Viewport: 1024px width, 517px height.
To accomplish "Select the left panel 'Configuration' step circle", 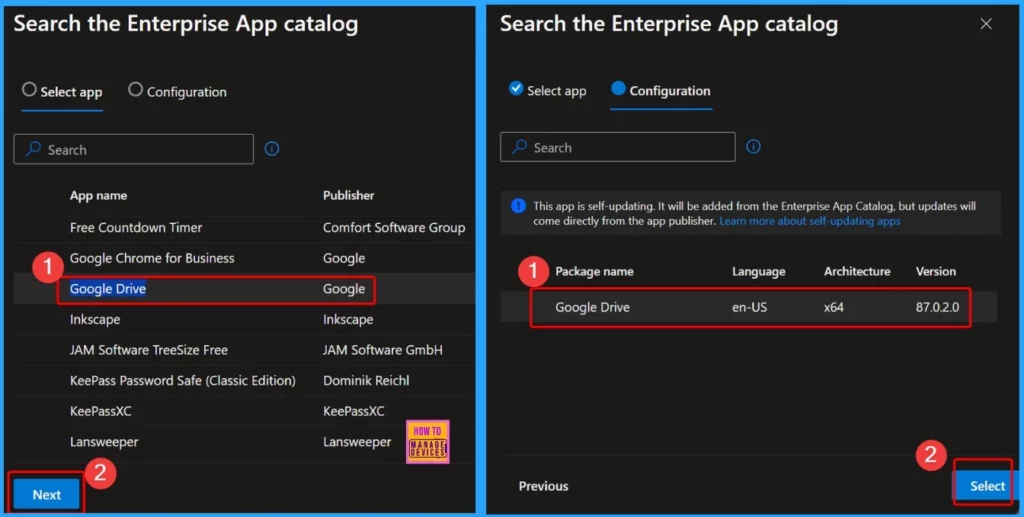I will pos(135,89).
